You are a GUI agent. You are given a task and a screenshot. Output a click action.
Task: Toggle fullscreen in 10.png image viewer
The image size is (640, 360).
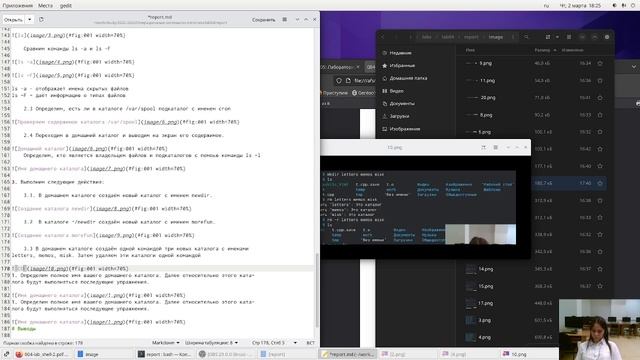click(483, 147)
